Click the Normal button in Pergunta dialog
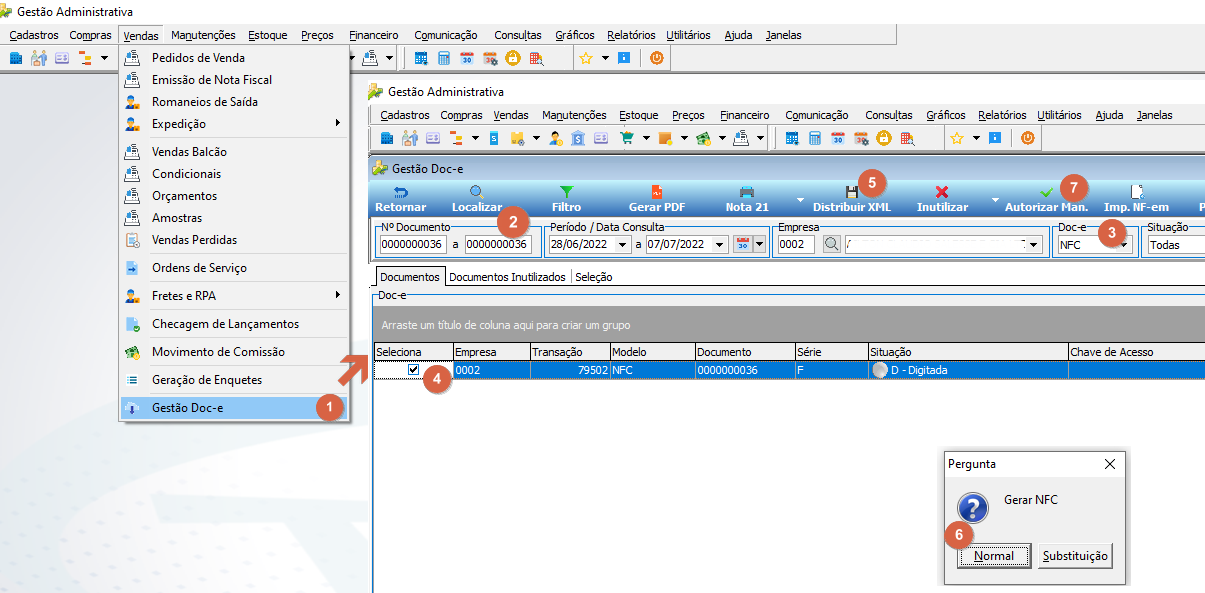 993,556
